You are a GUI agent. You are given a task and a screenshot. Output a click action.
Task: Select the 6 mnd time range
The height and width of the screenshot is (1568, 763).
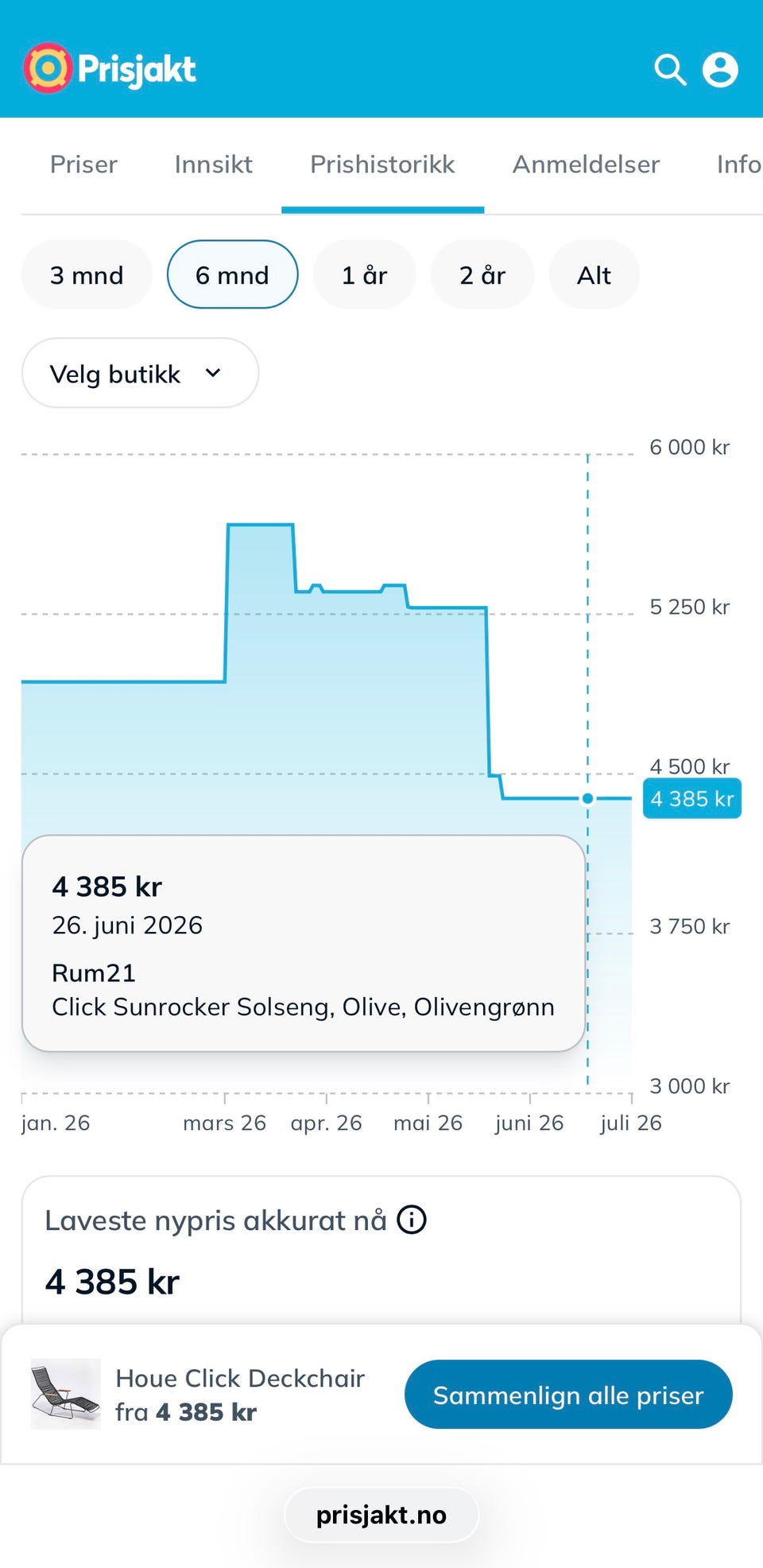tap(232, 274)
